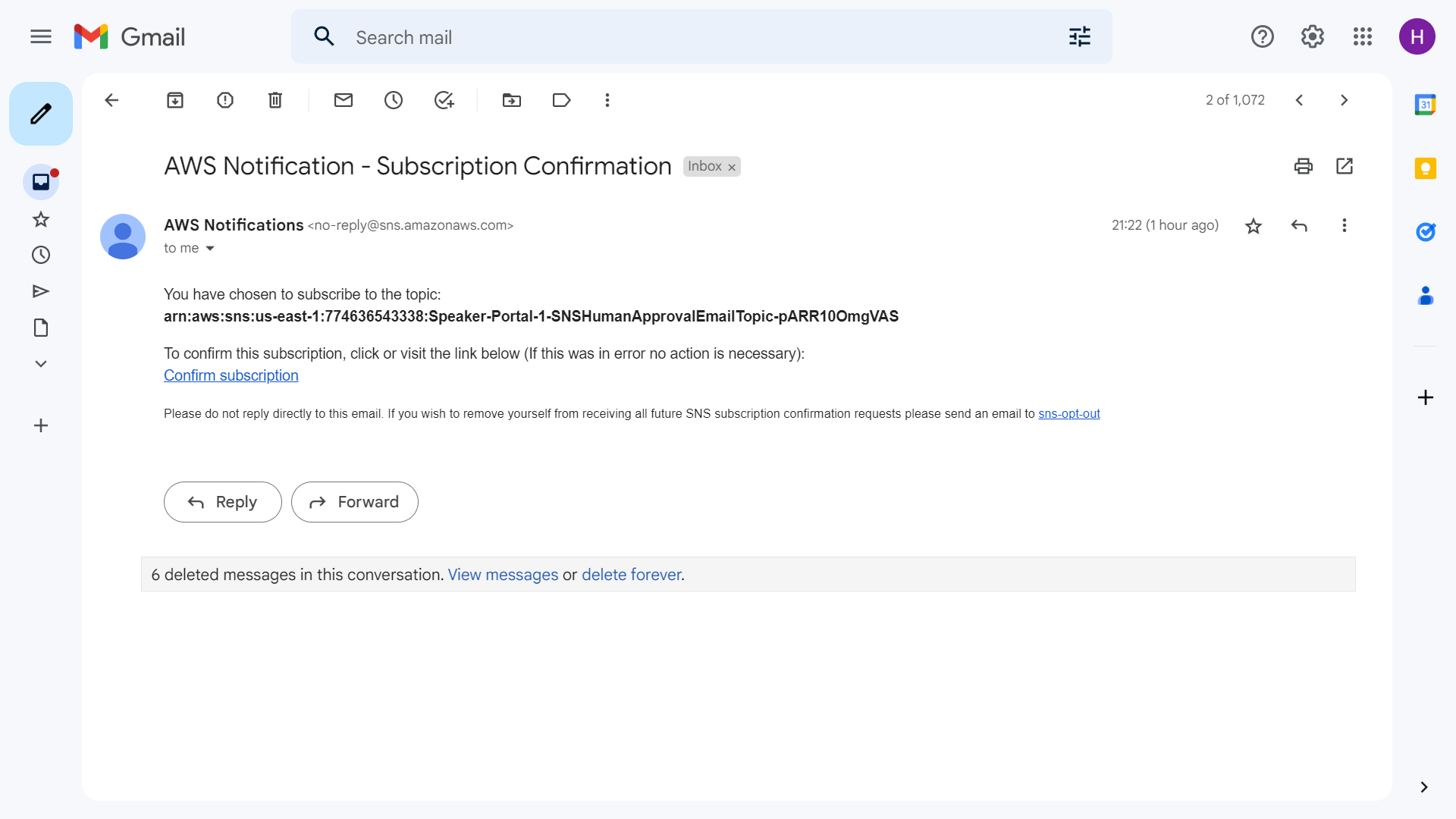Click the Confirm subscription link

tap(231, 375)
